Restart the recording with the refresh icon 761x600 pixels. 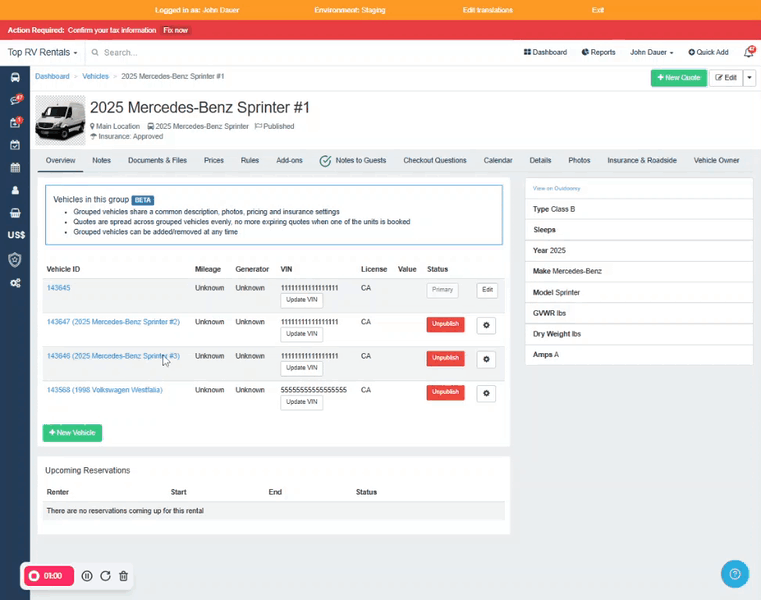click(105, 576)
